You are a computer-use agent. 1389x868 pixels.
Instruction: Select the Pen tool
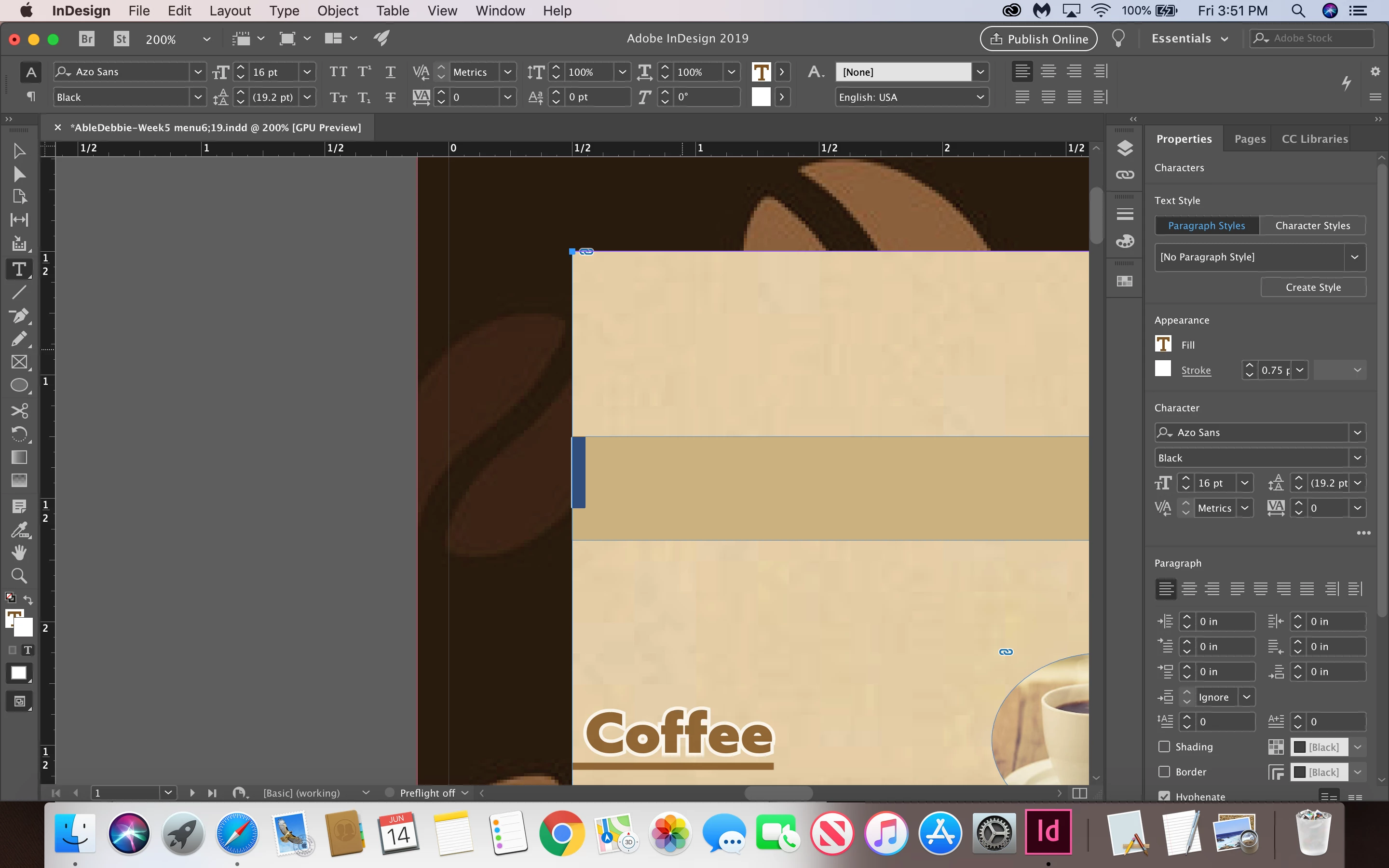pyautogui.click(x=19, y=316)
